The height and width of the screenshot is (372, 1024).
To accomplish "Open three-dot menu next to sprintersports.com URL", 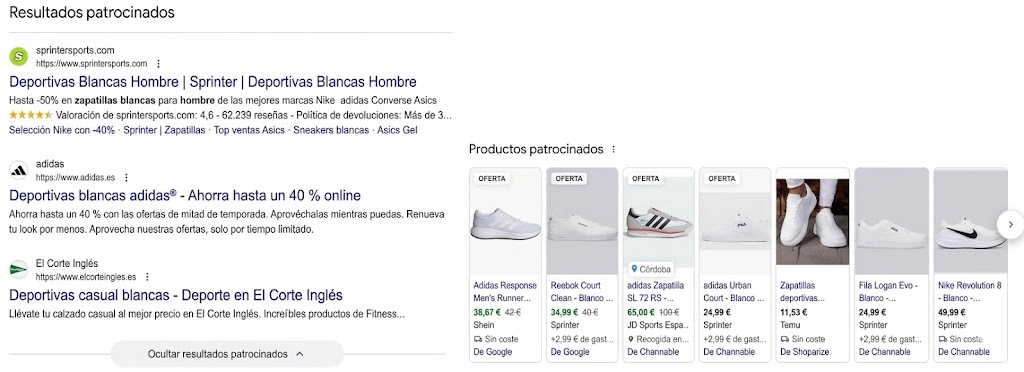I will [158, 64].
